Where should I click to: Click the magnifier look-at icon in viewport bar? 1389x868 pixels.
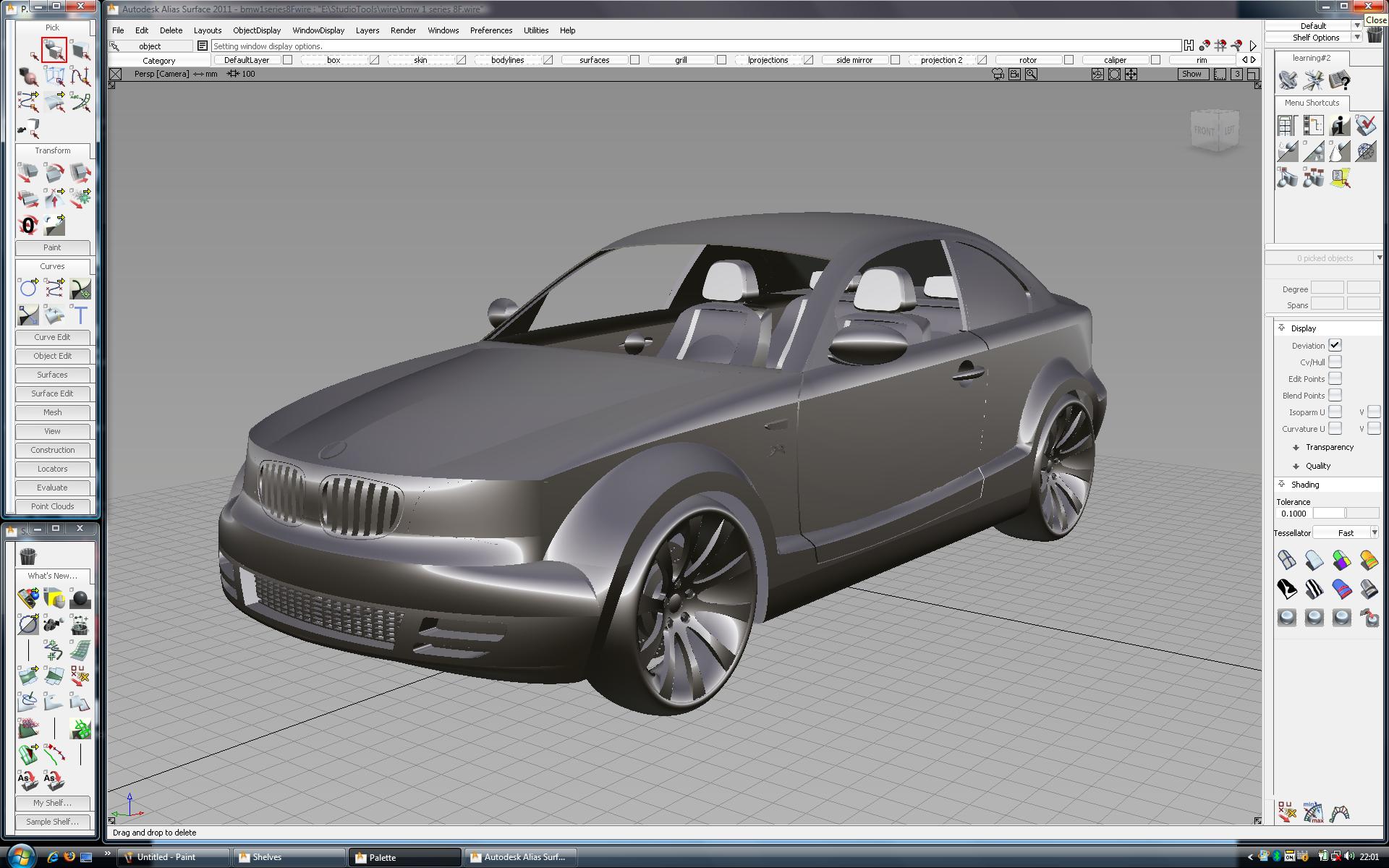click(x=1031, y=74)
